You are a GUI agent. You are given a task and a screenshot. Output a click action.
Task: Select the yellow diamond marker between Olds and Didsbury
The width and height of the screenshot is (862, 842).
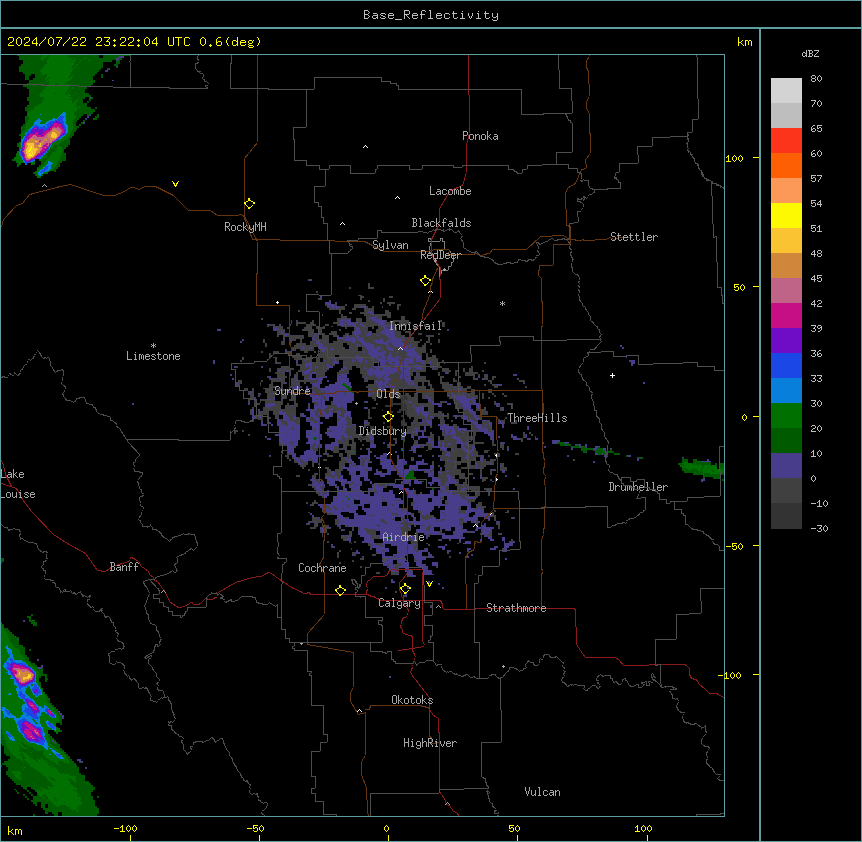pos(388,417)
